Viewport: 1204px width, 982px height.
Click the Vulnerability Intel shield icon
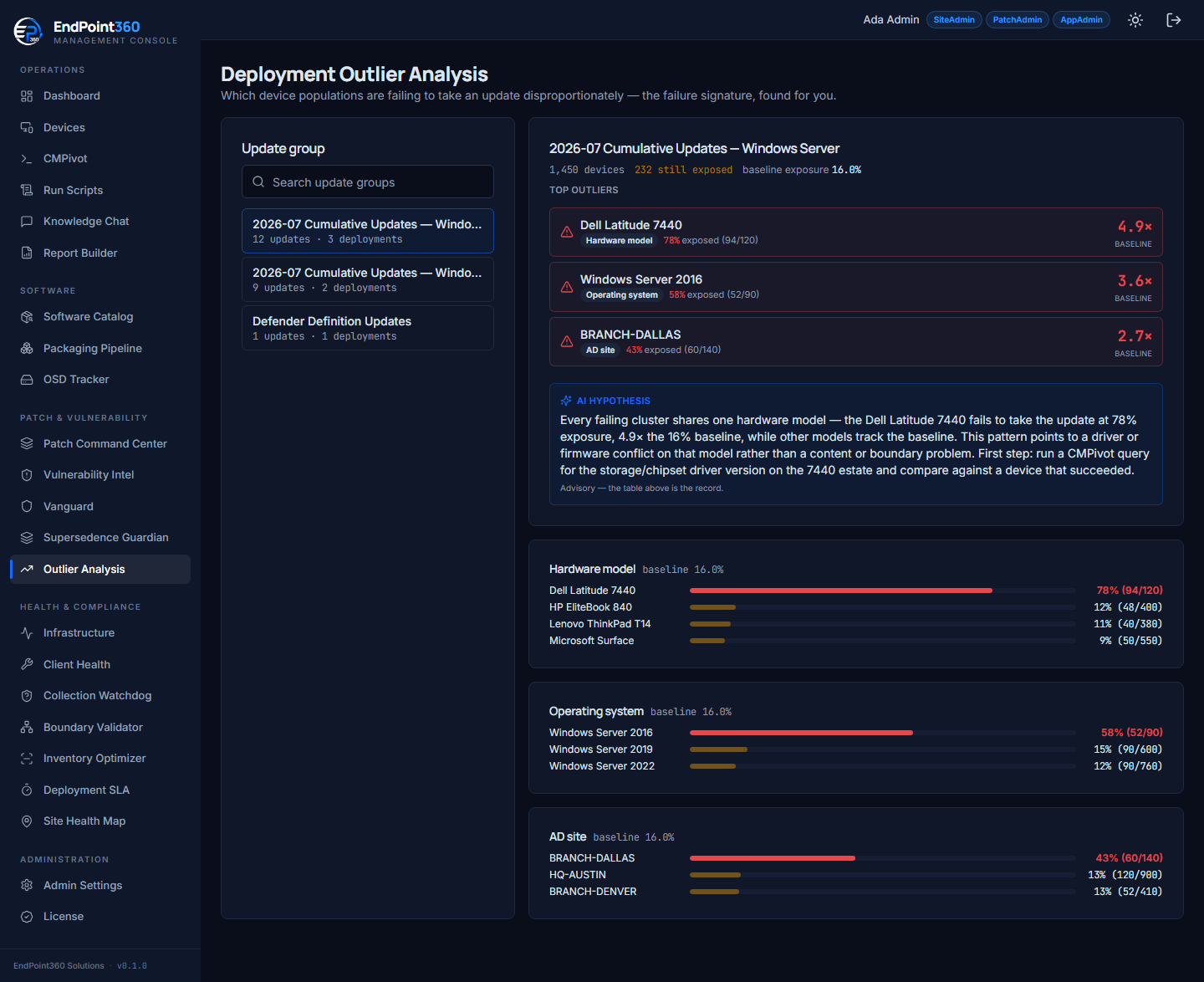(27, 475)
